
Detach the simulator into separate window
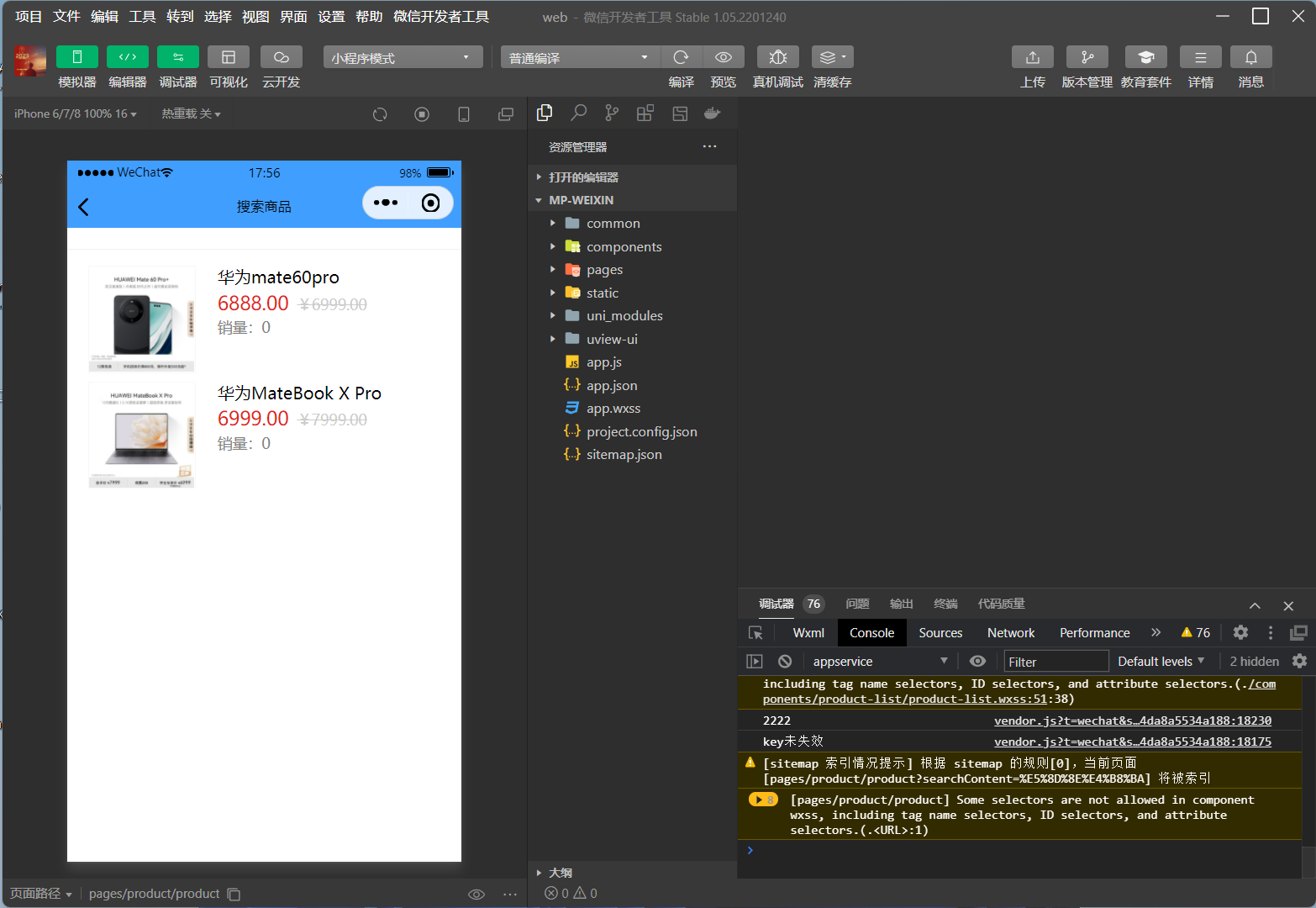(506, 114)
